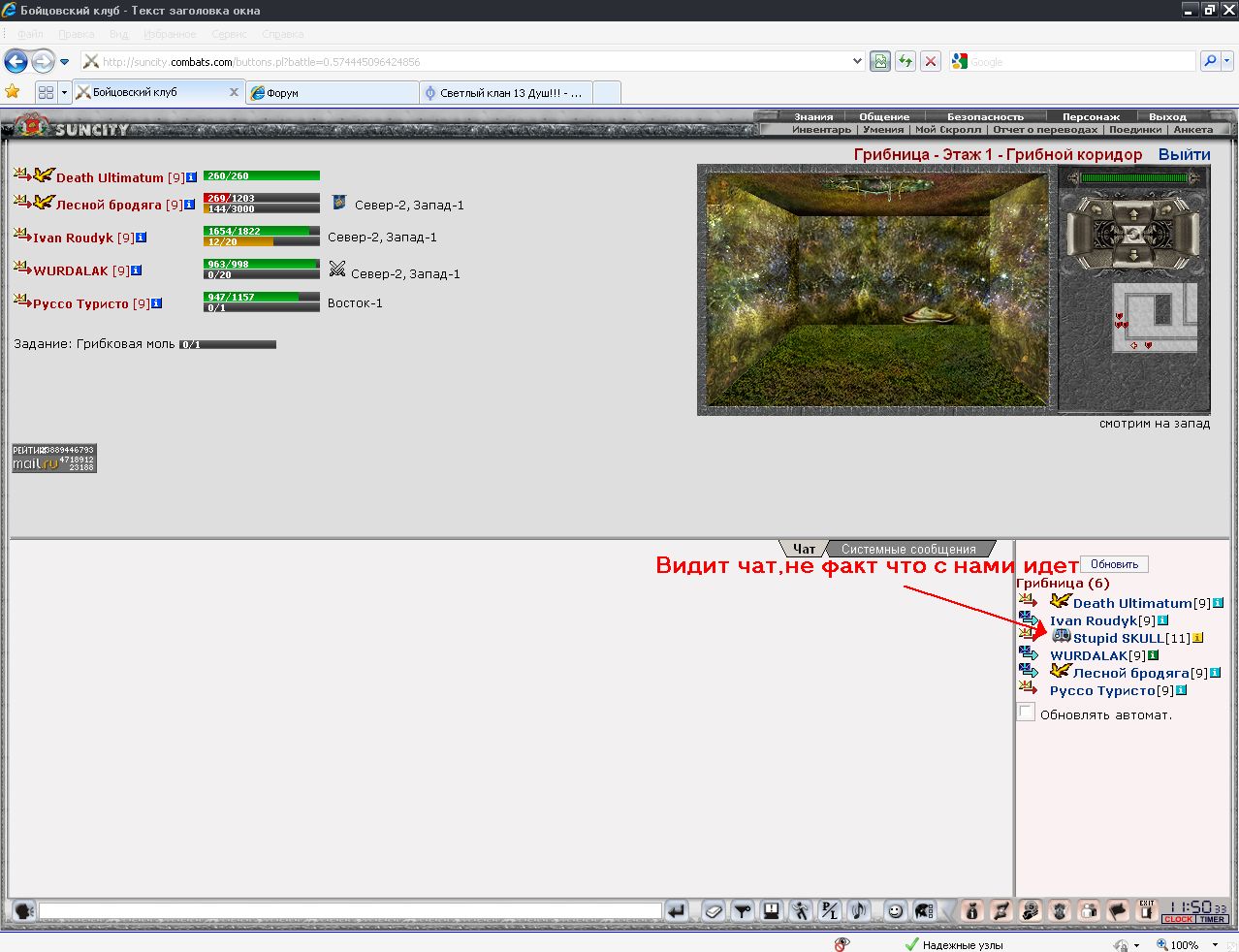Open the Общение menu

(884, 116)
